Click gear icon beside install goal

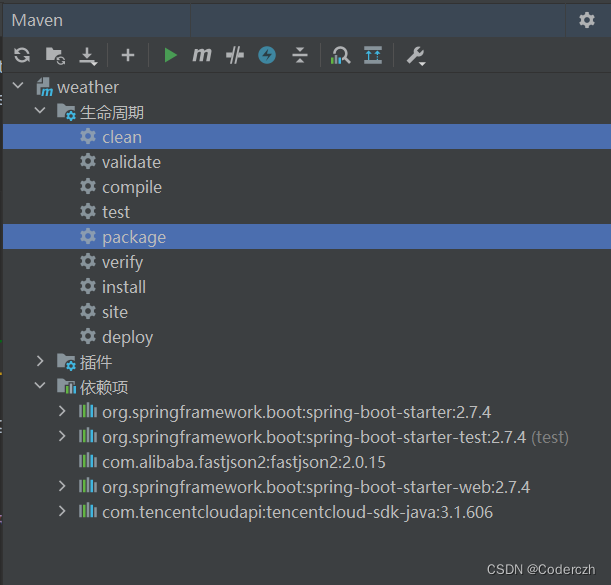[x=88, y=286]
